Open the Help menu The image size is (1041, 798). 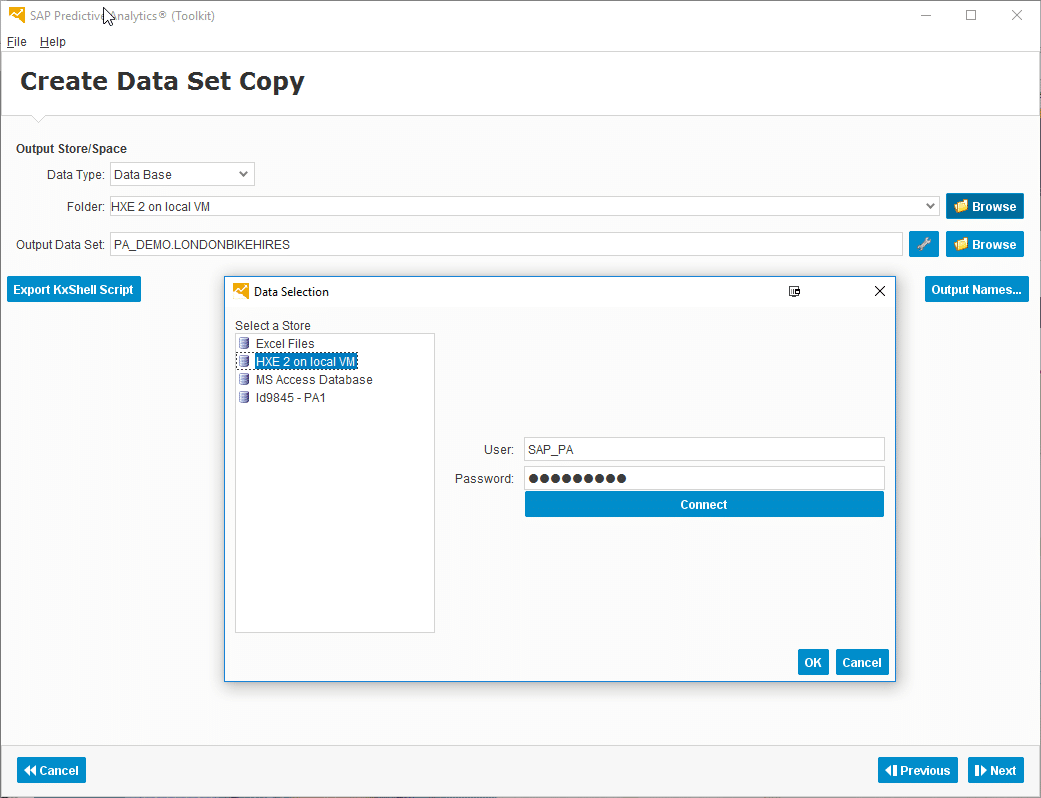pyautogui.click(x=53, y=42)
